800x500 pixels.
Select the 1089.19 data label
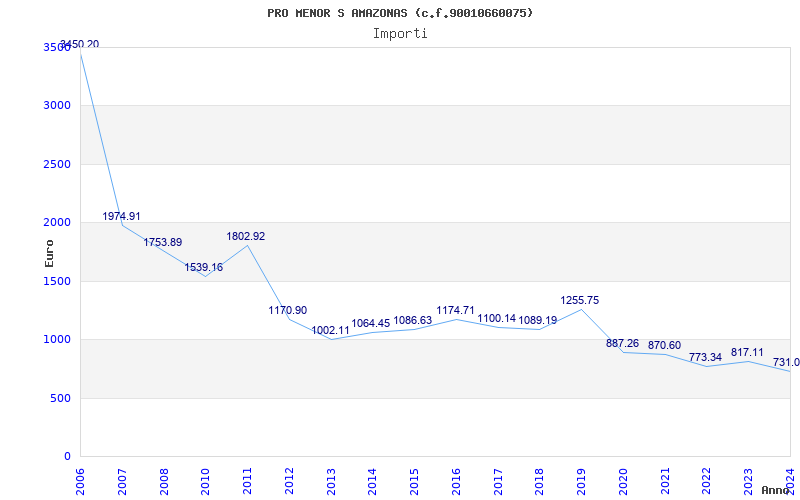point(538,320)
